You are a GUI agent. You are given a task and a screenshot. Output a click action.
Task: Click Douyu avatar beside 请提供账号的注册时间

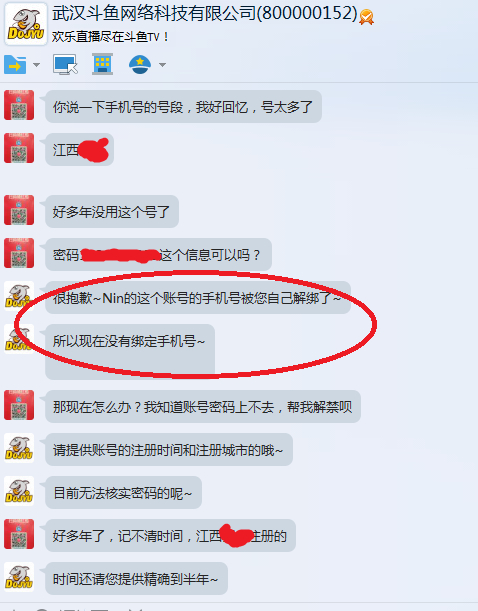(x=19, y=448)
